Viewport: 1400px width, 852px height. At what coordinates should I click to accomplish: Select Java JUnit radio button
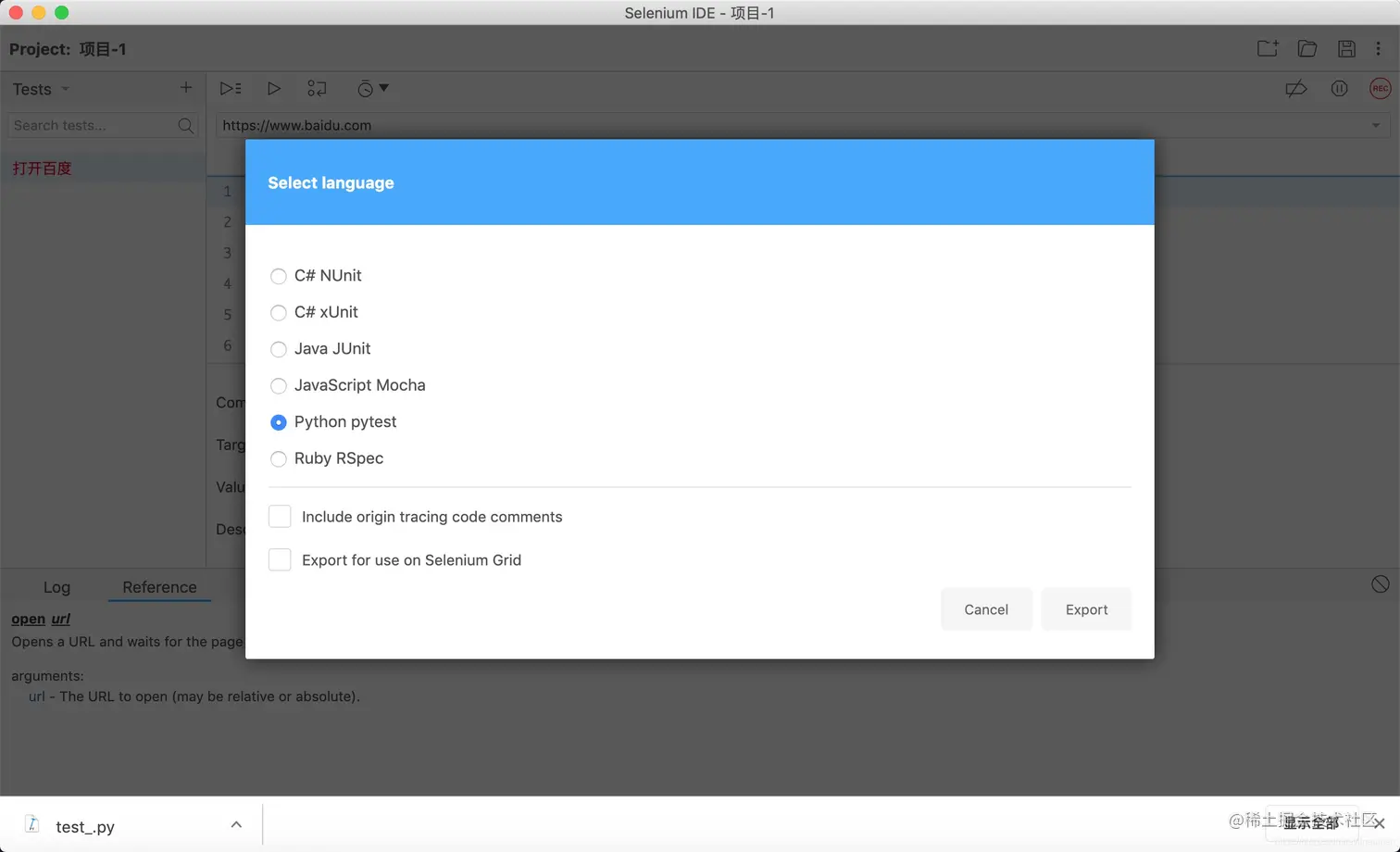(x=278, y=349)
